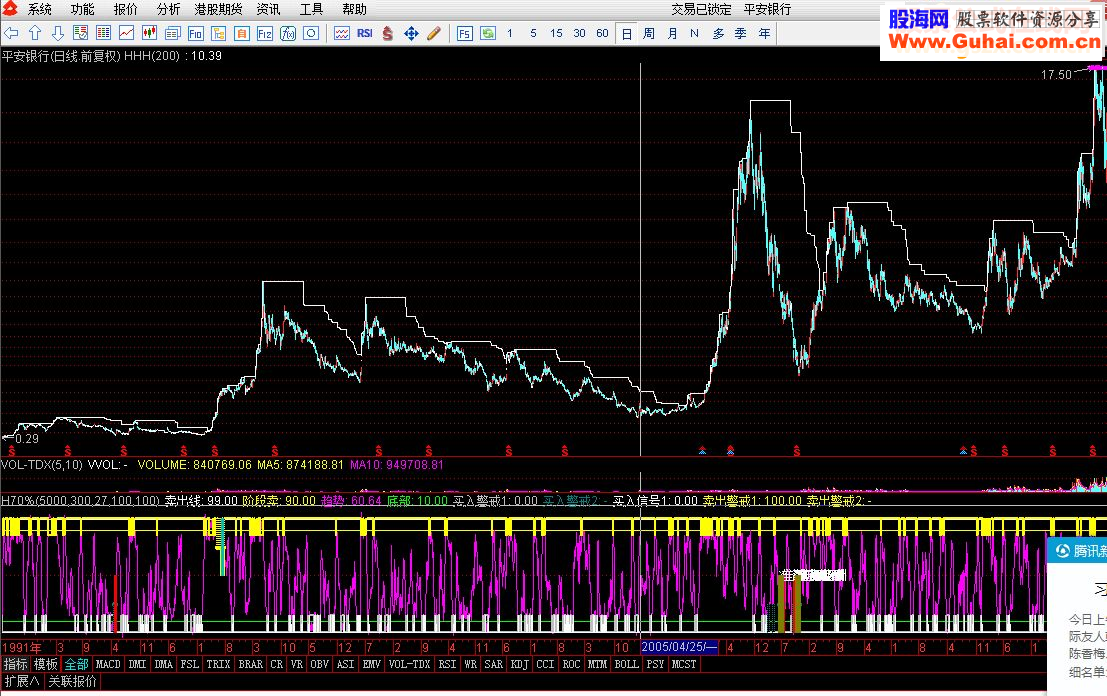This screenshot has width=1107, height=696.
Task: Open the checklist report toolbar icon
Action: pyautogui.click(x=80, y=33)
